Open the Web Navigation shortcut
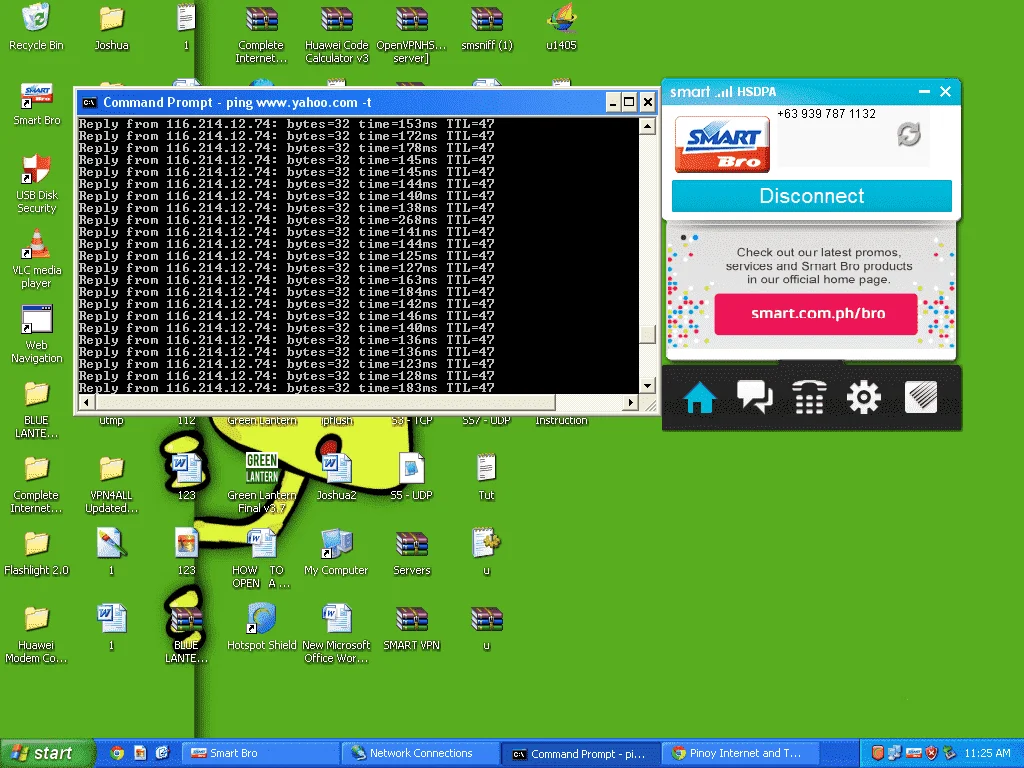Image resolution: width=1024 pixels, height=768 pixels. pyautogui.click(x=37, y=334)
